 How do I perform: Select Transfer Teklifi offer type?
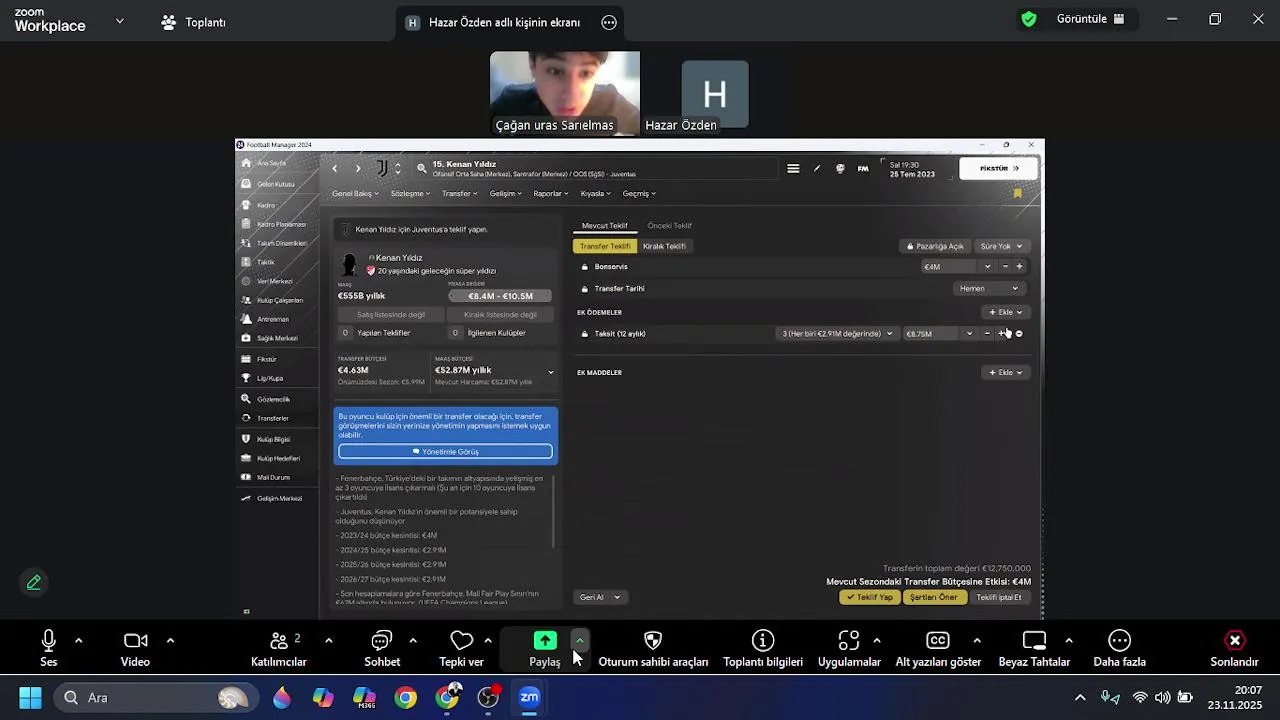click(605, 246)
